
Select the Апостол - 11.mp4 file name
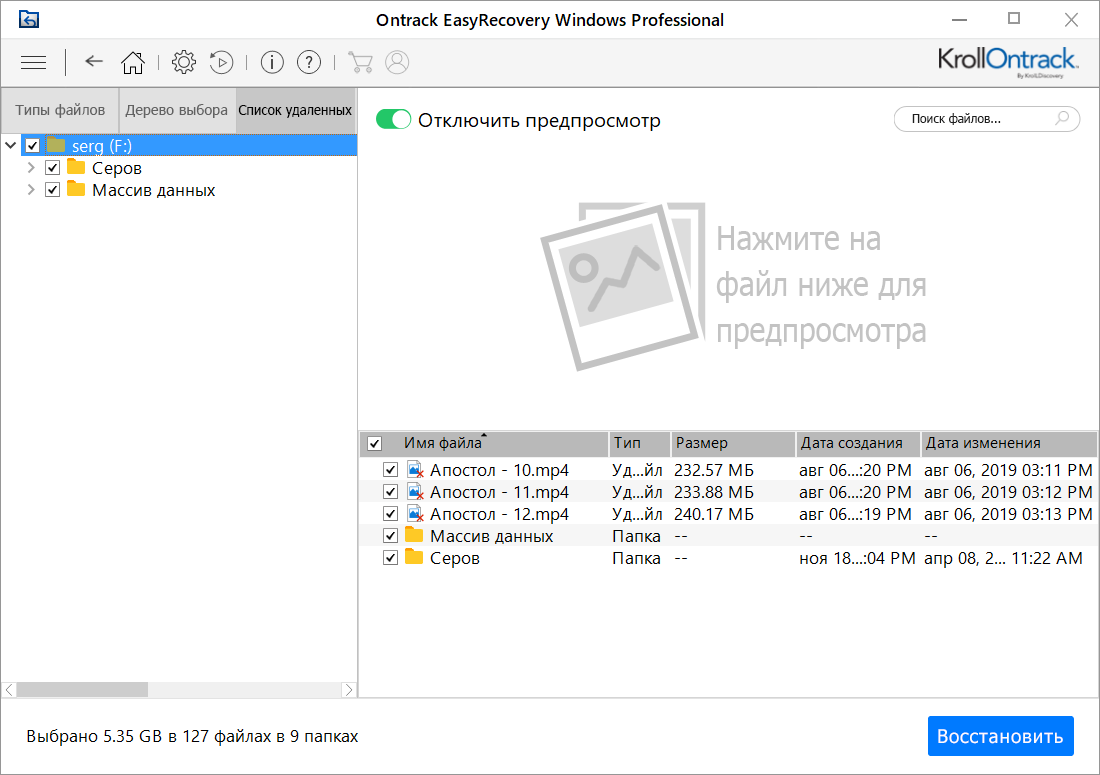pyautogui.click(x=499, y=492)
